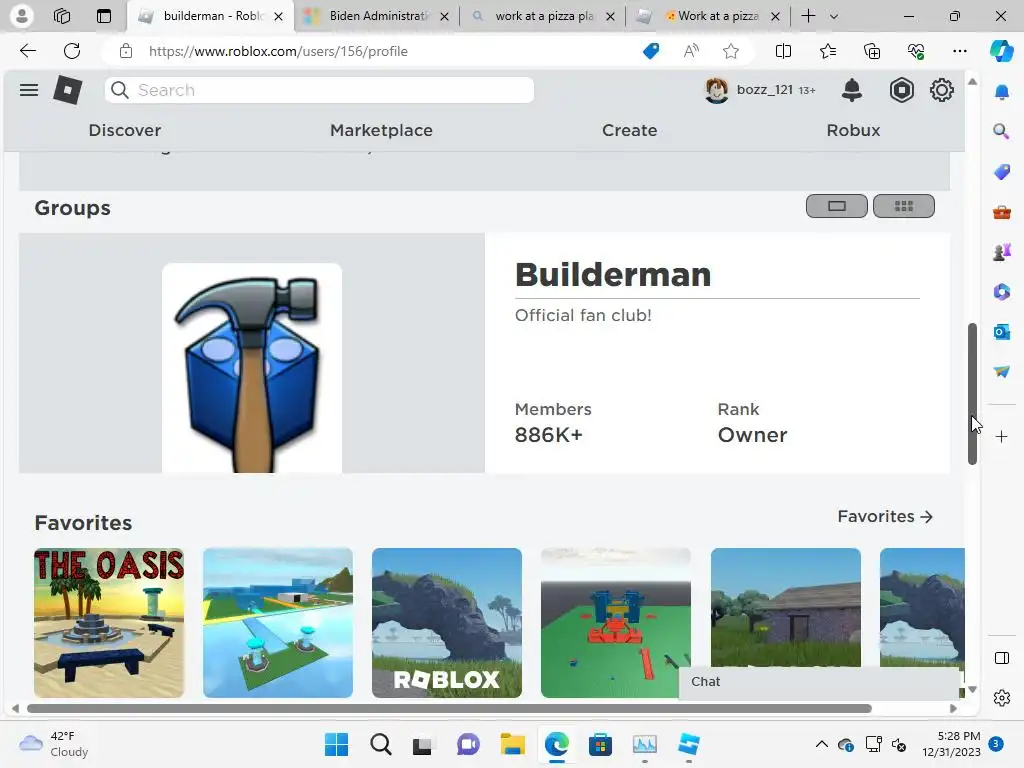Go back with the browser back arrow
Image resolution: width=1024 pixels, height=768 pixels.
27,51
